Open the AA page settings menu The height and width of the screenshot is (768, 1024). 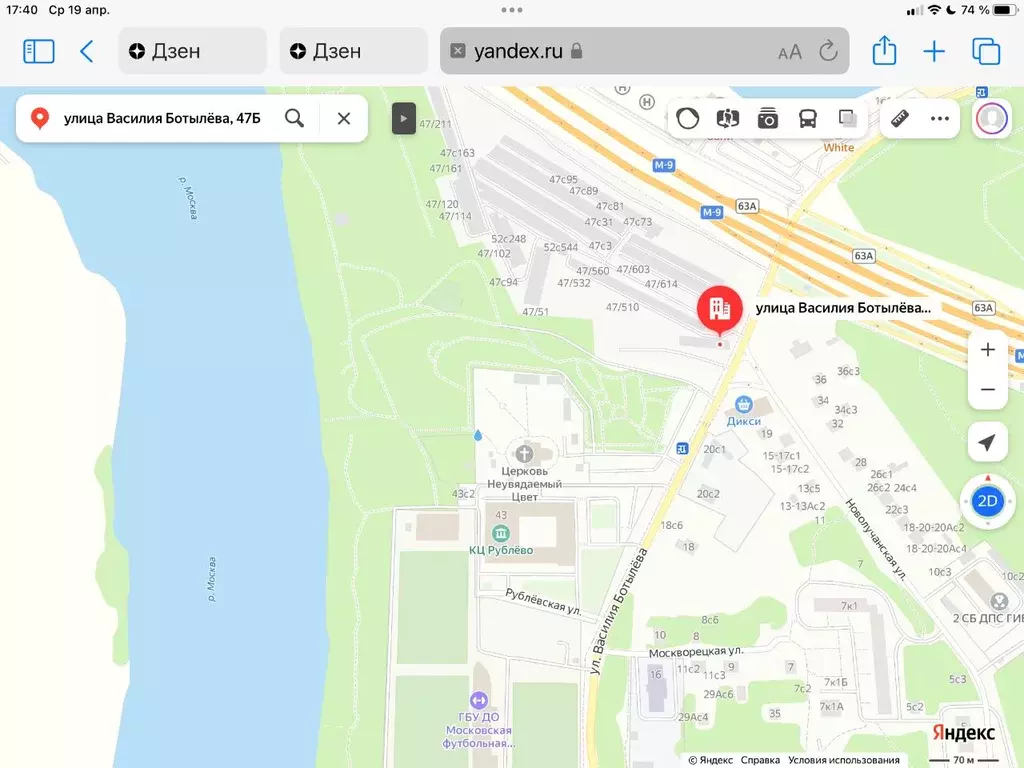(790, 51)
